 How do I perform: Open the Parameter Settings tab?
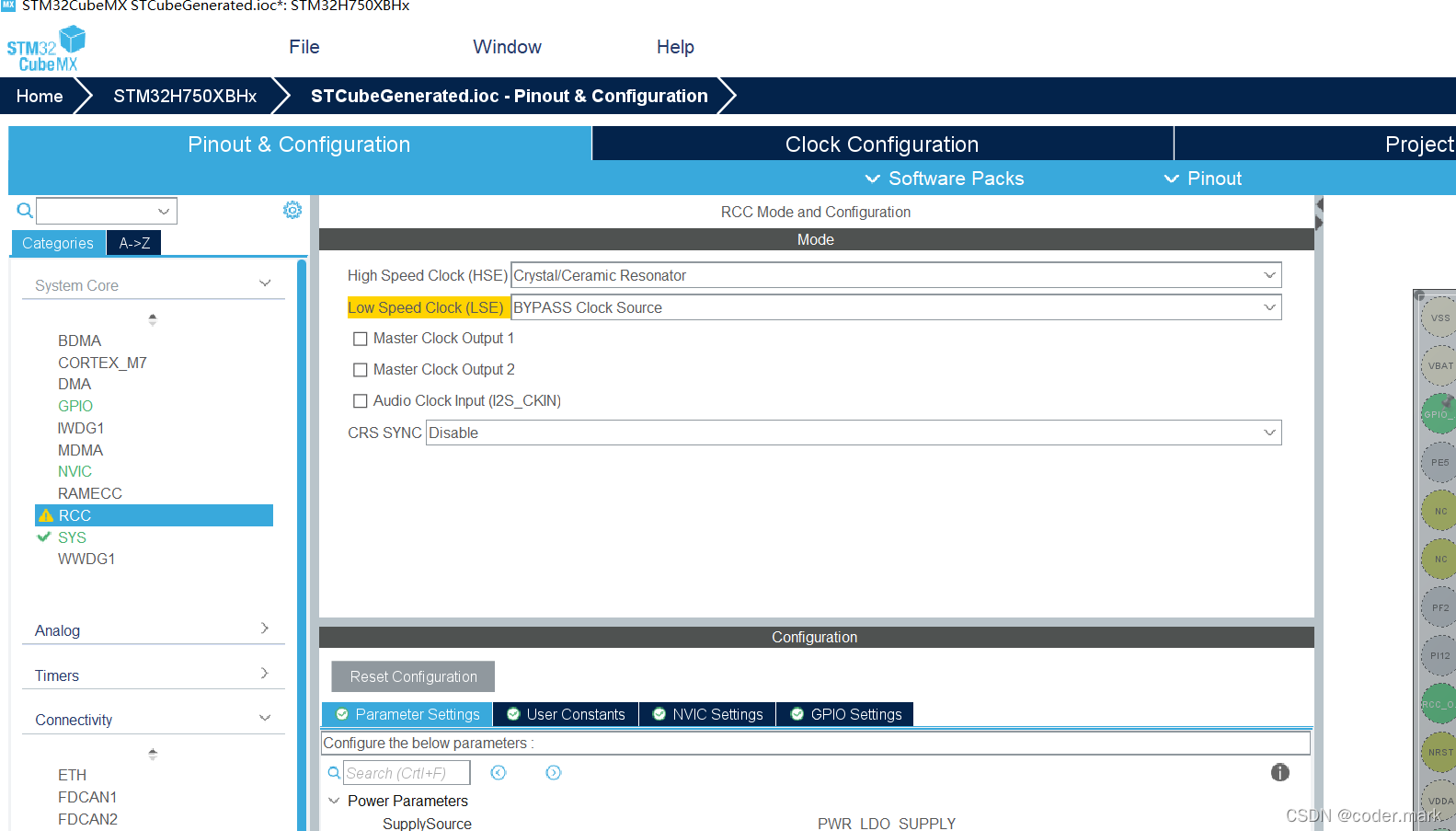click(x=407, y=714)
